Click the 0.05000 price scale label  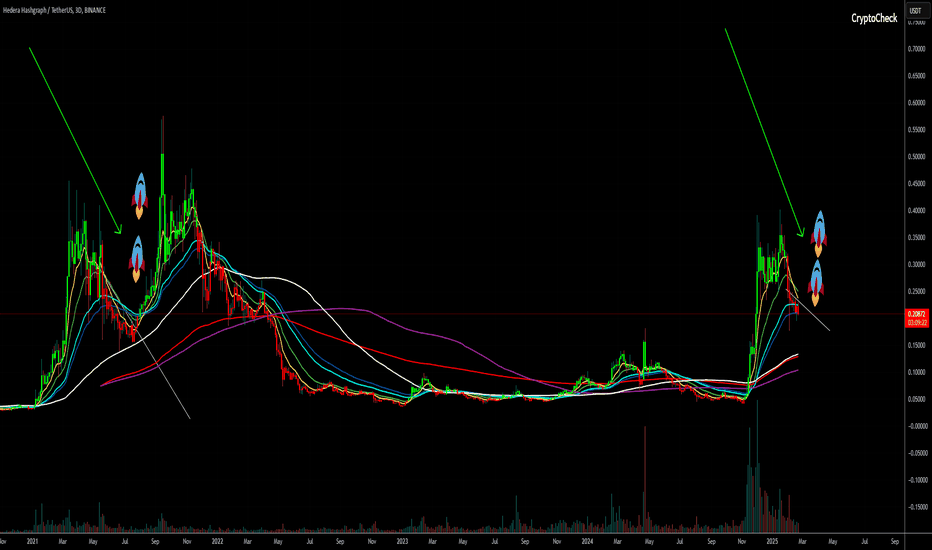click(917, 400)
